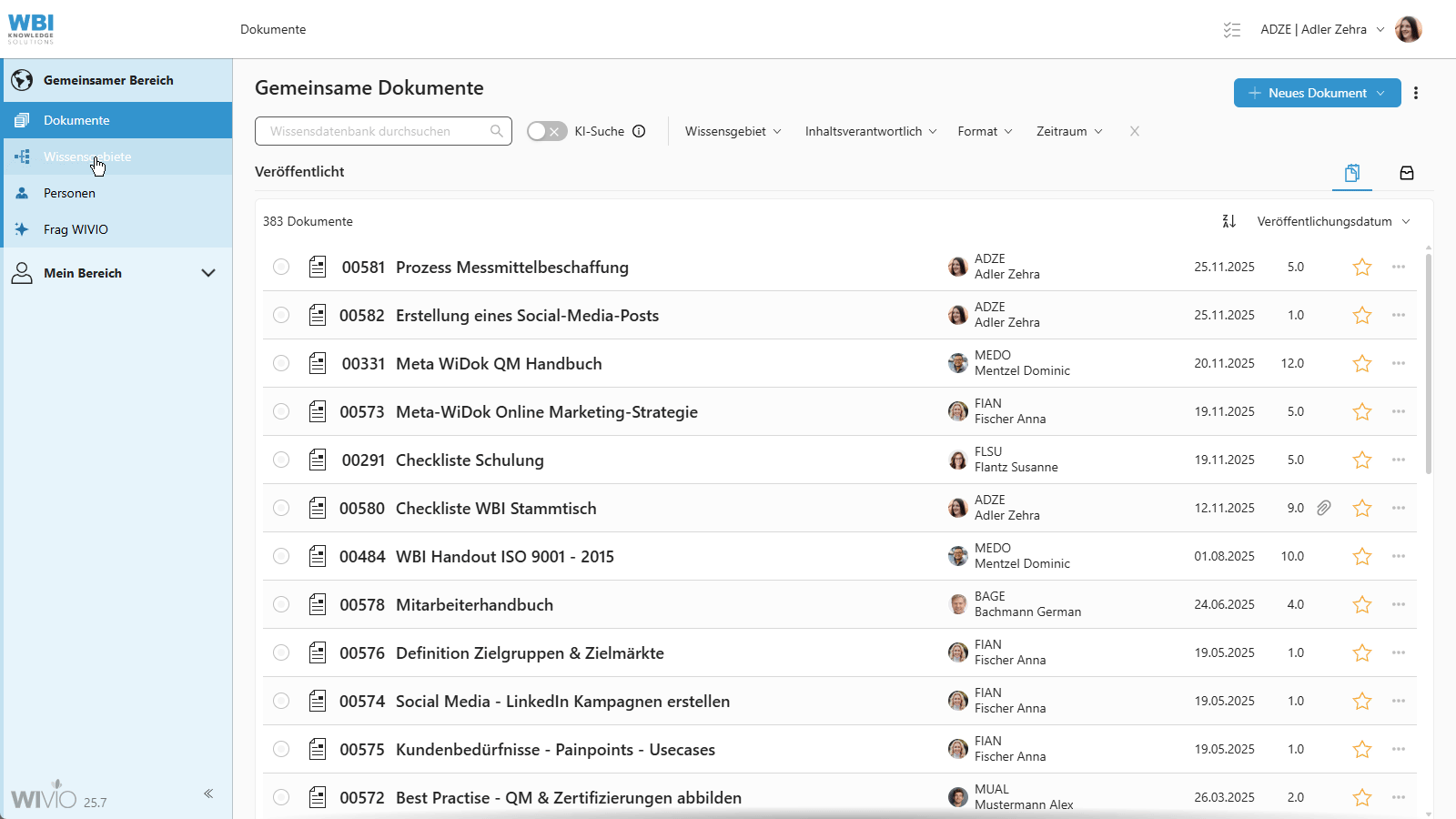The width and height of the screenshot is (1456, 819).
Task: Open more options for Meta WiDok QM Handbuch
Action: [x=1398, y=363]
